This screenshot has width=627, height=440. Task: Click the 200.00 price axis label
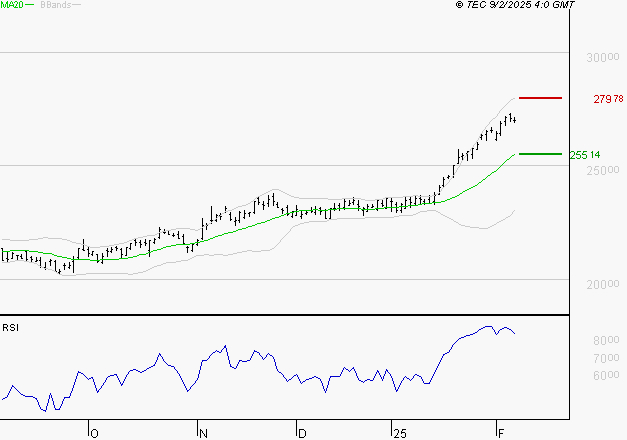click(x=603, y=285)
